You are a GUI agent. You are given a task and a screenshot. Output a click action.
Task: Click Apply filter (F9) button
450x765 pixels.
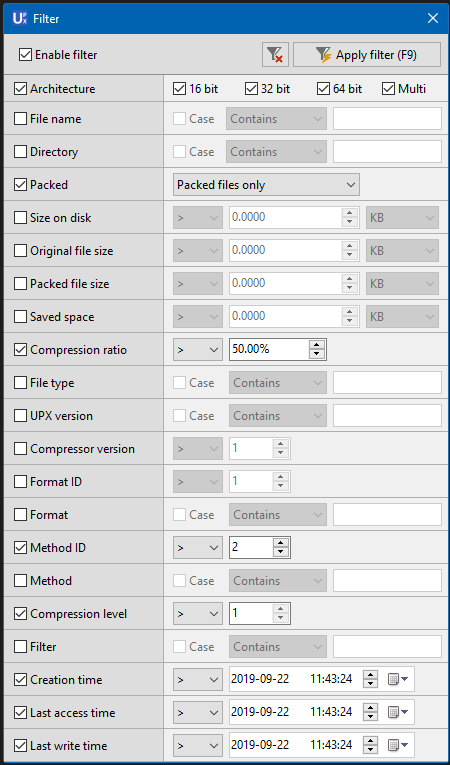tap(367, 55)
